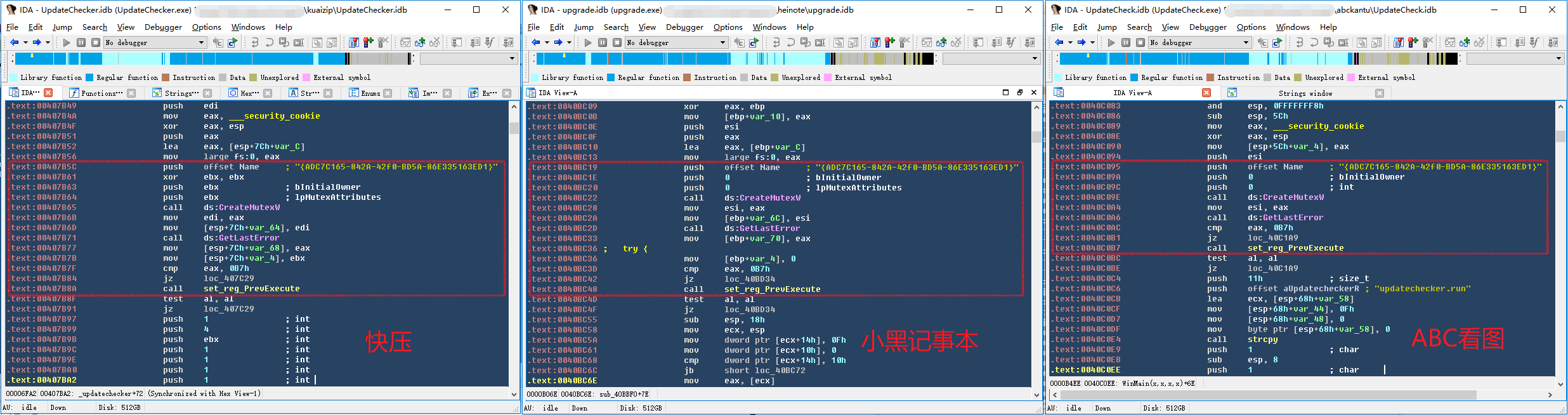Click the breakpoint list icon in upgrade.idb window

[x=875, y=43]
